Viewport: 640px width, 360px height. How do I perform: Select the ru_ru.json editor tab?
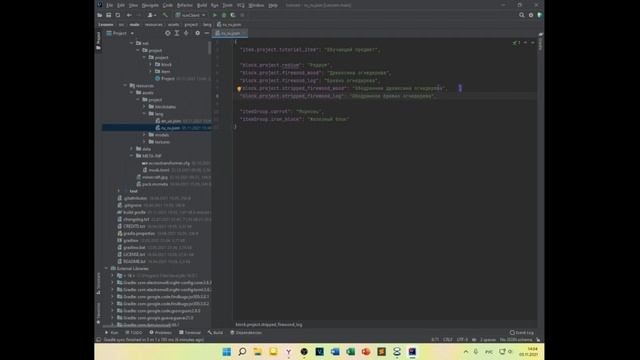230,33
